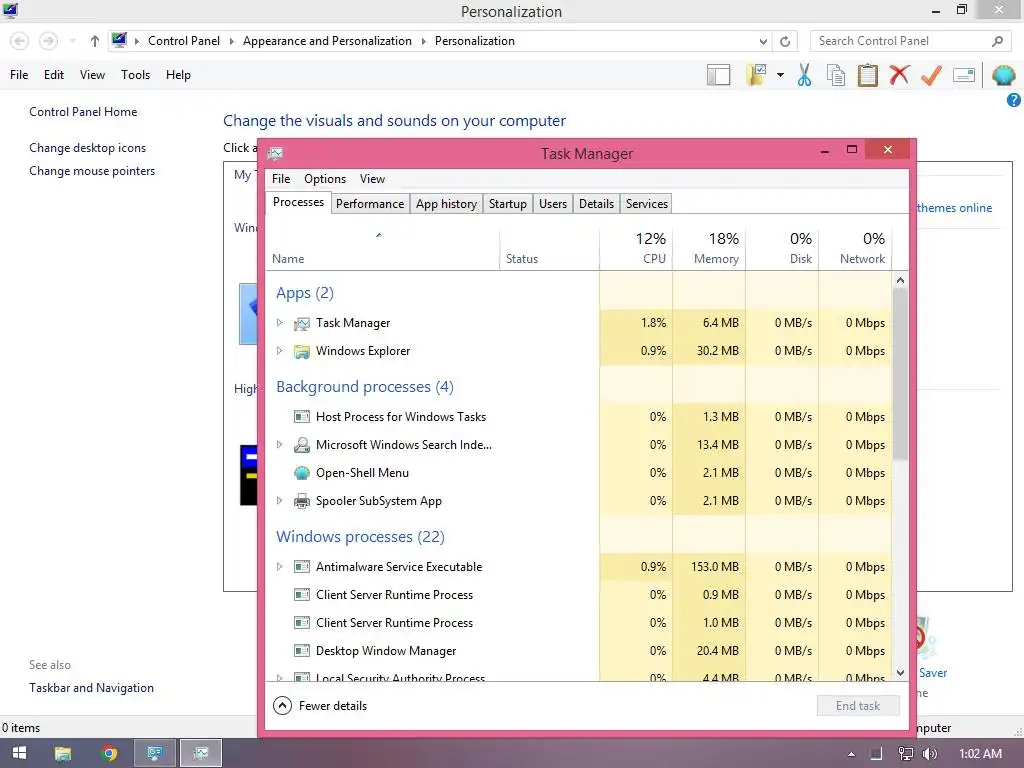Click the Windows Explorer process icon
Viewport: 1024px width, 768px height.
pos(302,351)
